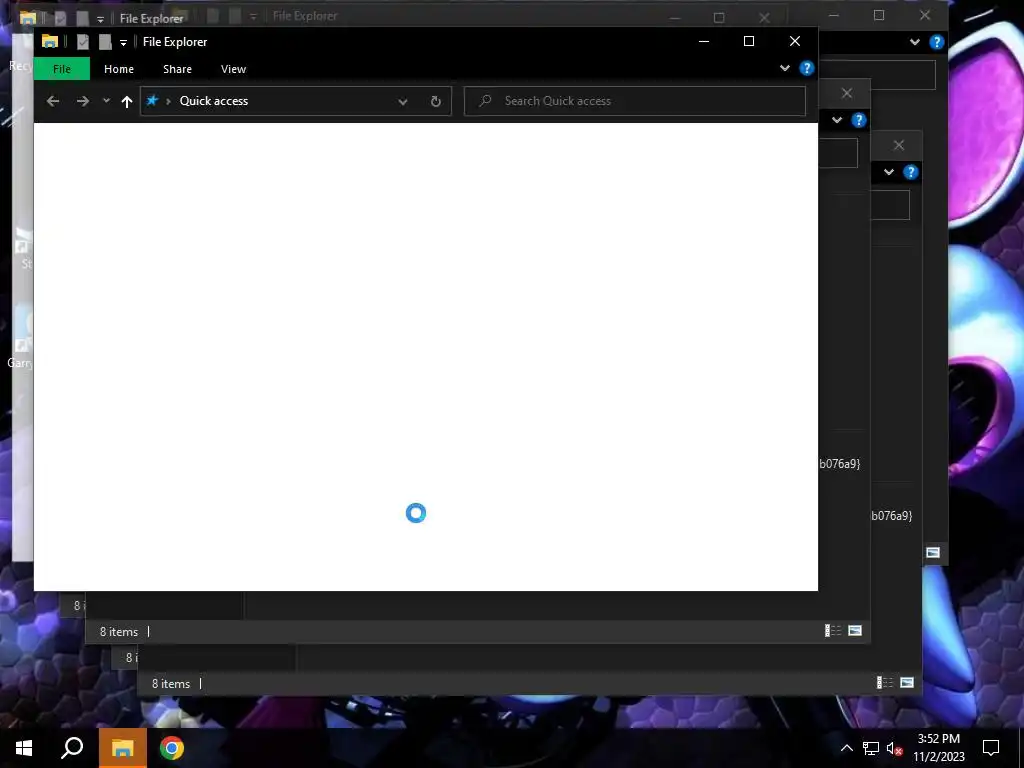Click large icons view button in lowest status bar
The width and height of the screenshot is (1024, 768).
[907, 682]
